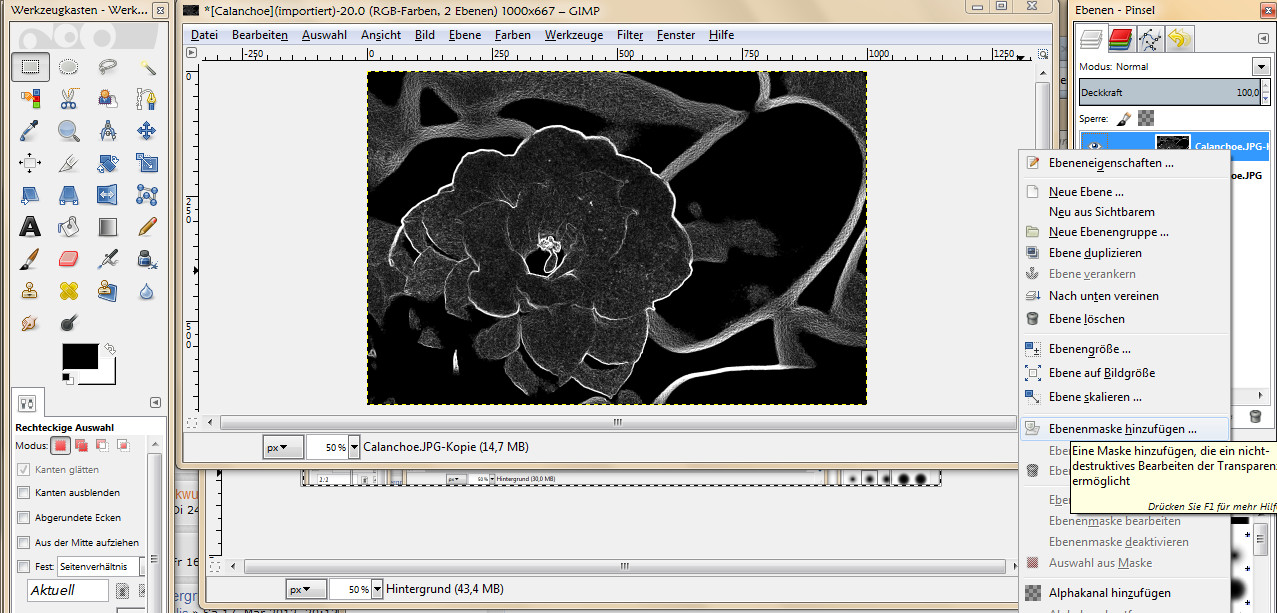Select the Pencil tool
This screenshot has width=1277, height=613.
click(x=147, y=226)
